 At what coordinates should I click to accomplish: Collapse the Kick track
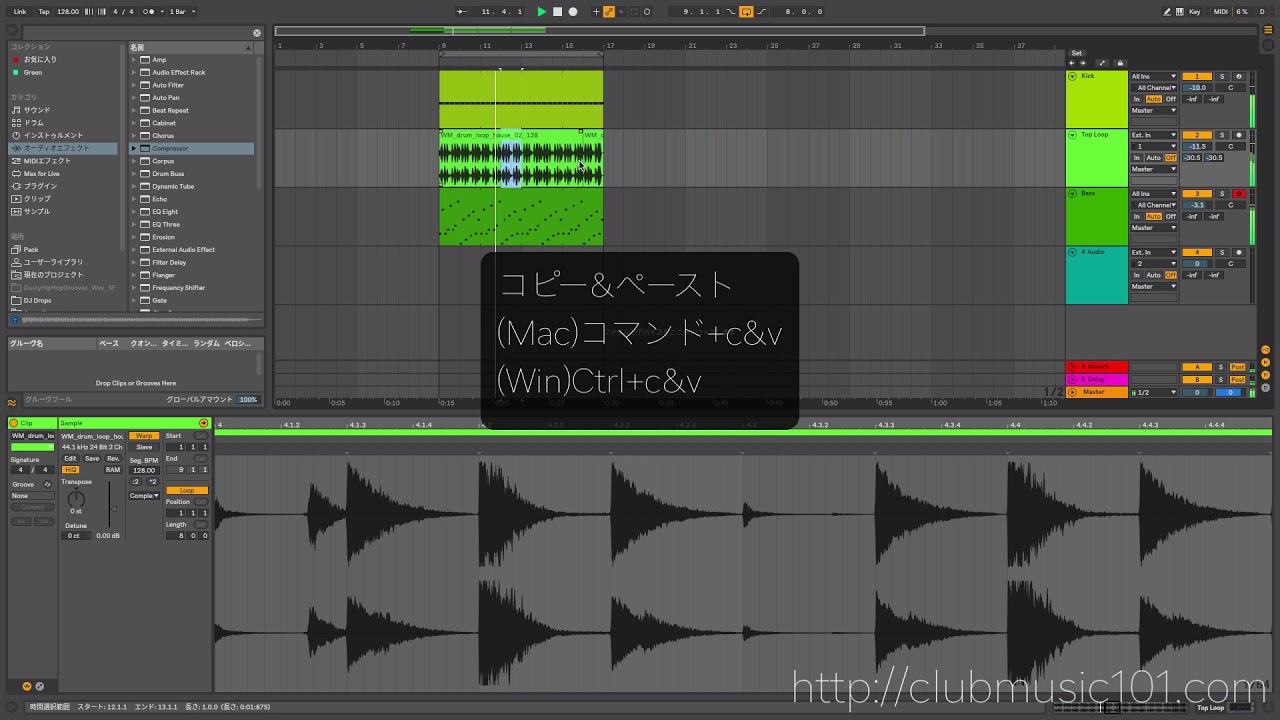point(1073,76)
